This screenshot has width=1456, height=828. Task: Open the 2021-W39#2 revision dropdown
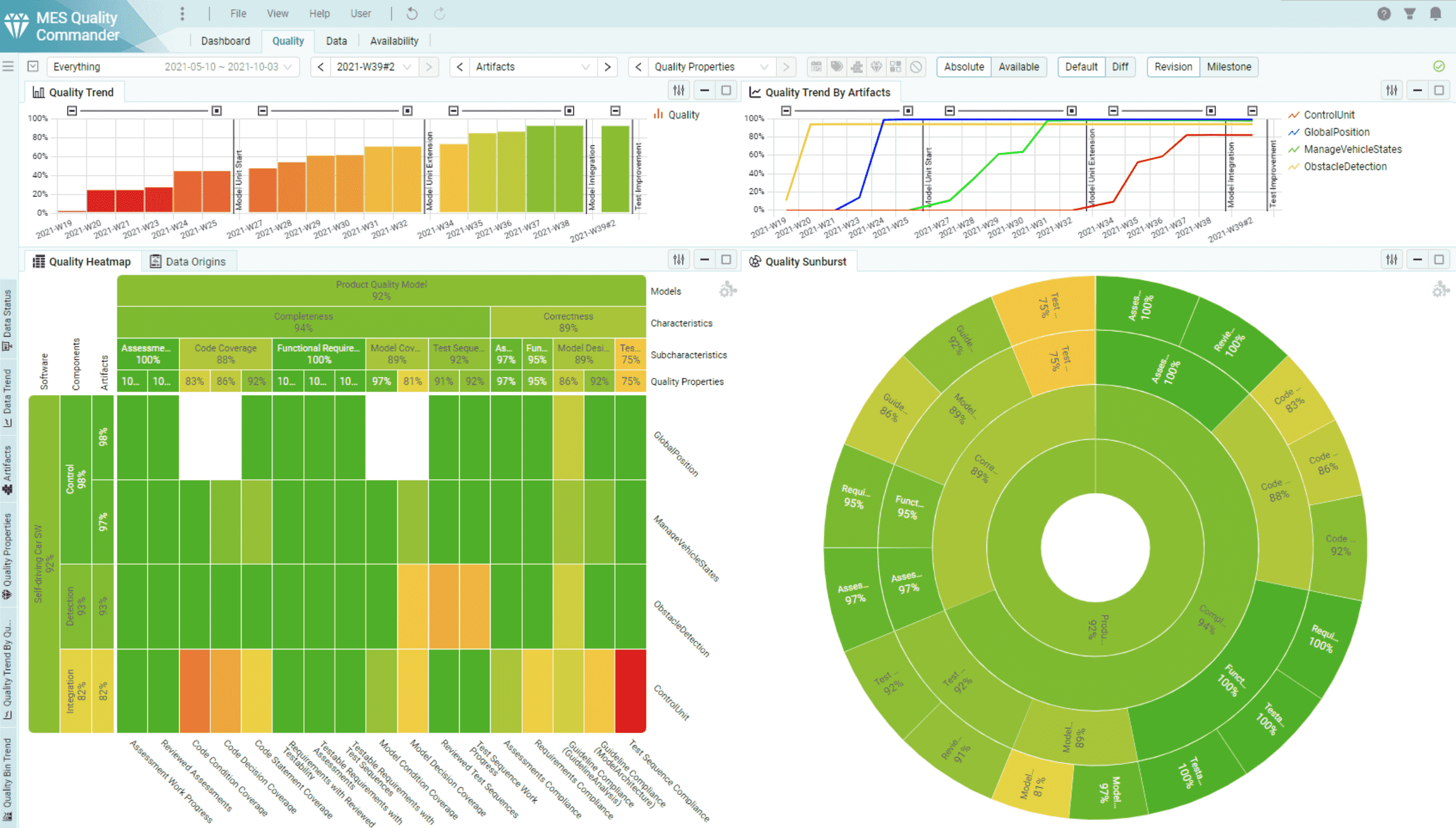pyautogui.click(x=373, y=67)
